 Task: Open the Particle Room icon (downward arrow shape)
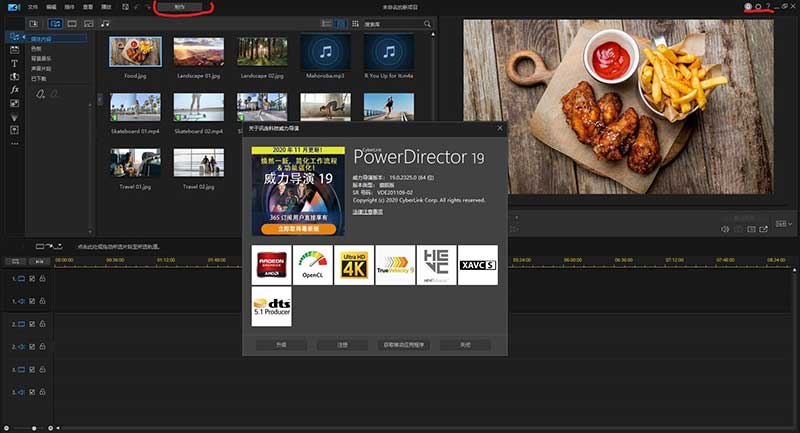pyautogui.click(x=14, y=117)
